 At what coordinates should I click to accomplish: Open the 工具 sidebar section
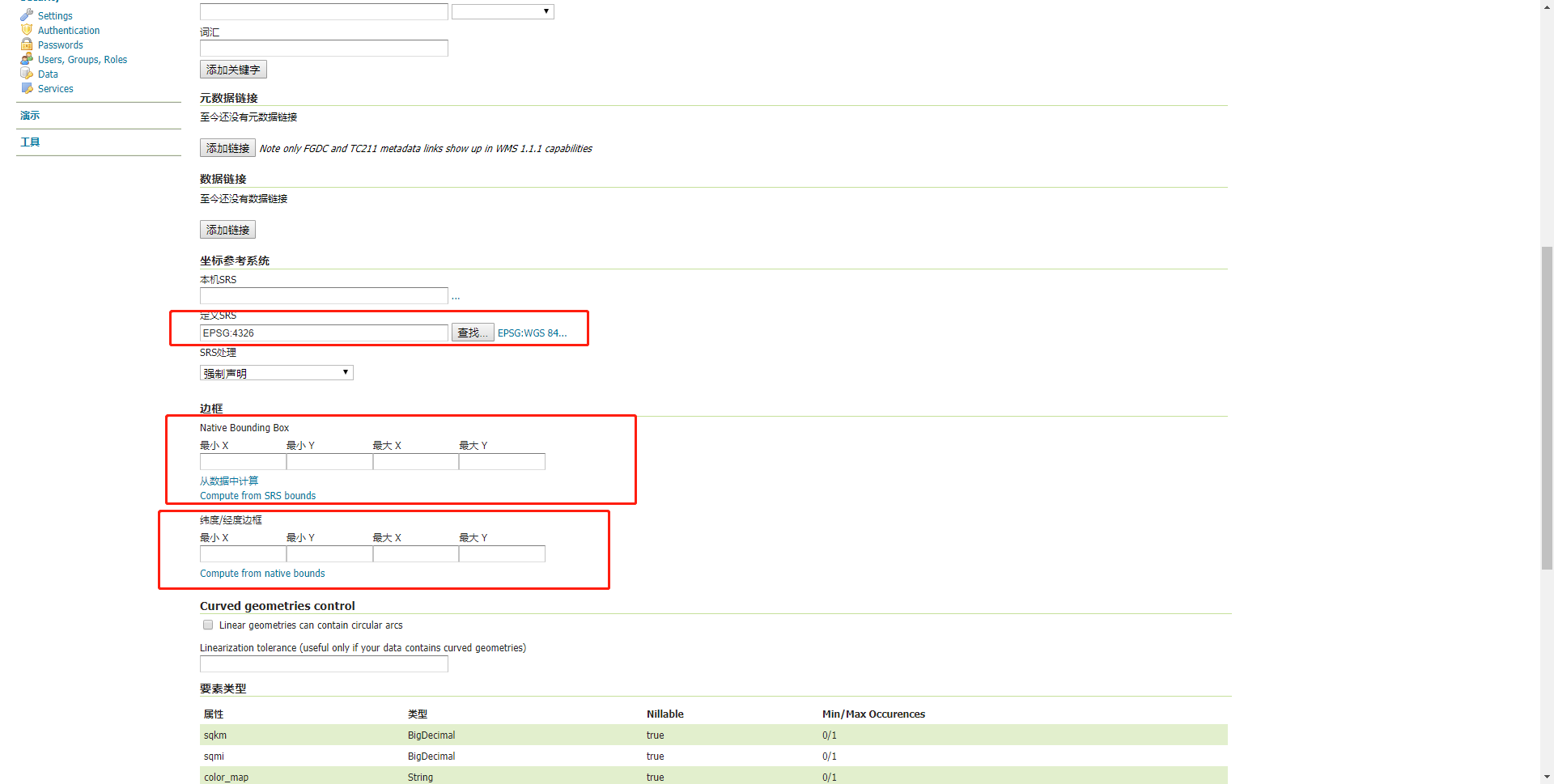coord(30,142)
